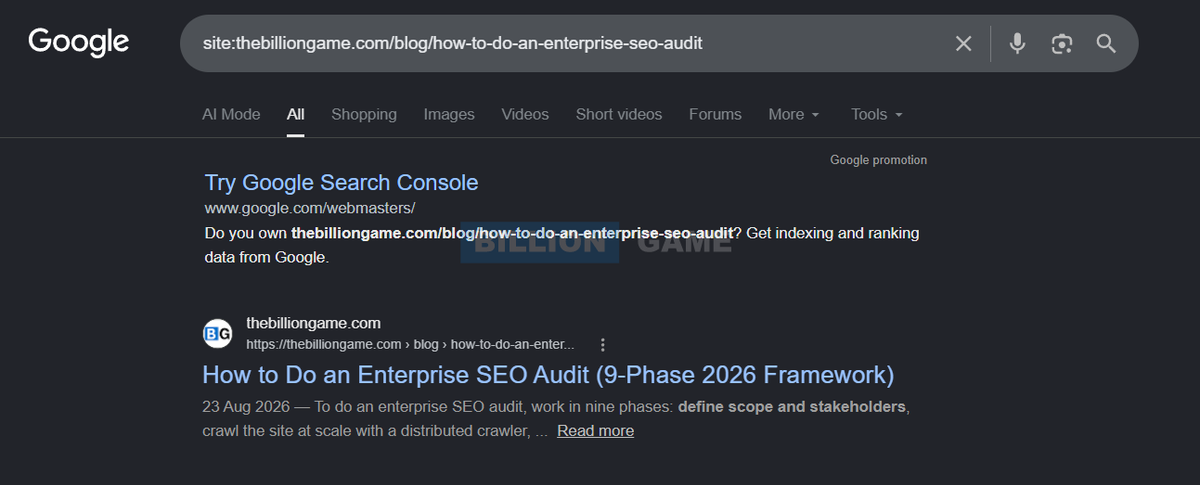Clear the search query with X icon
1200x485 pixels.
click(x=963, y=43)
